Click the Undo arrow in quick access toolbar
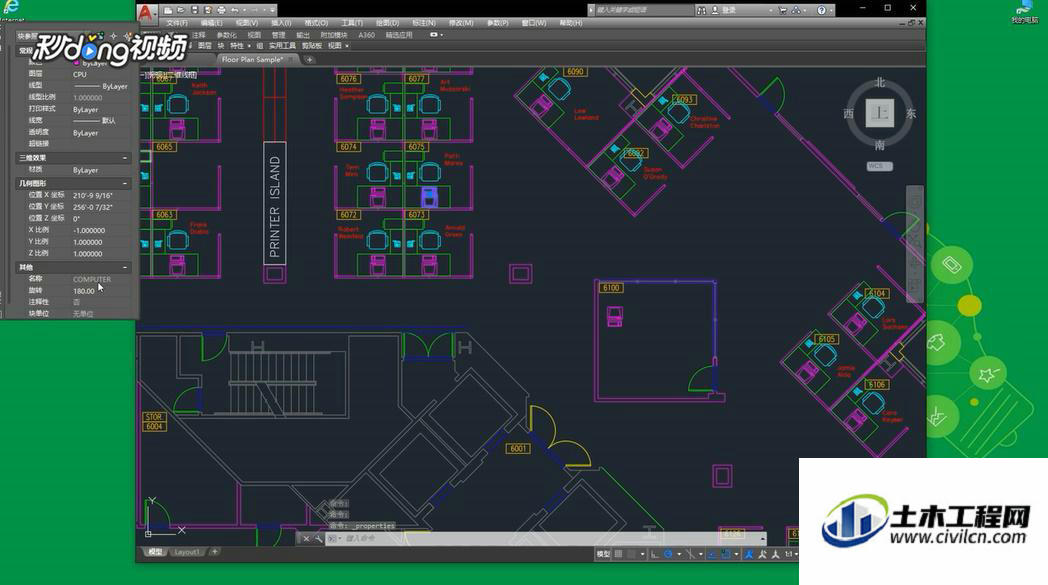 click(x=235, y=10)
